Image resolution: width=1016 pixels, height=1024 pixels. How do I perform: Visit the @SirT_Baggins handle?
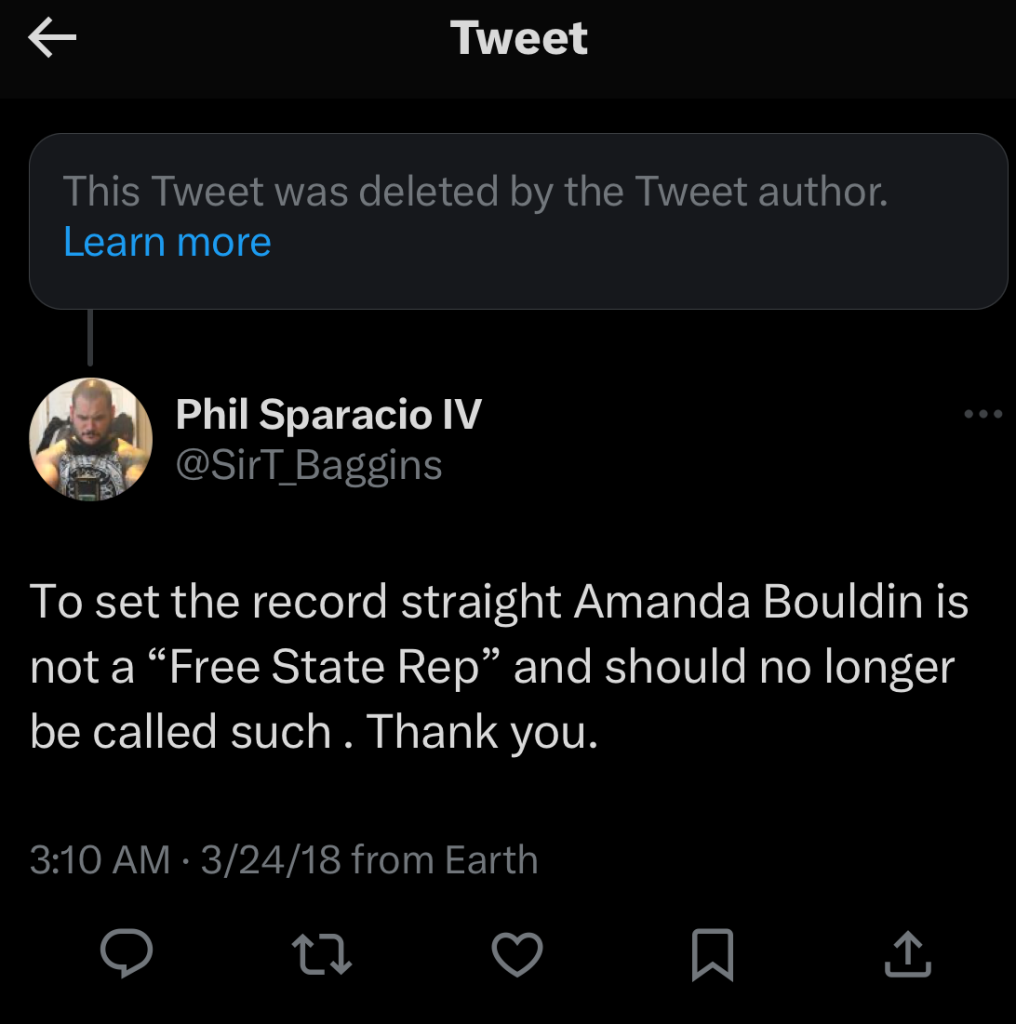[x=309, y=465]
